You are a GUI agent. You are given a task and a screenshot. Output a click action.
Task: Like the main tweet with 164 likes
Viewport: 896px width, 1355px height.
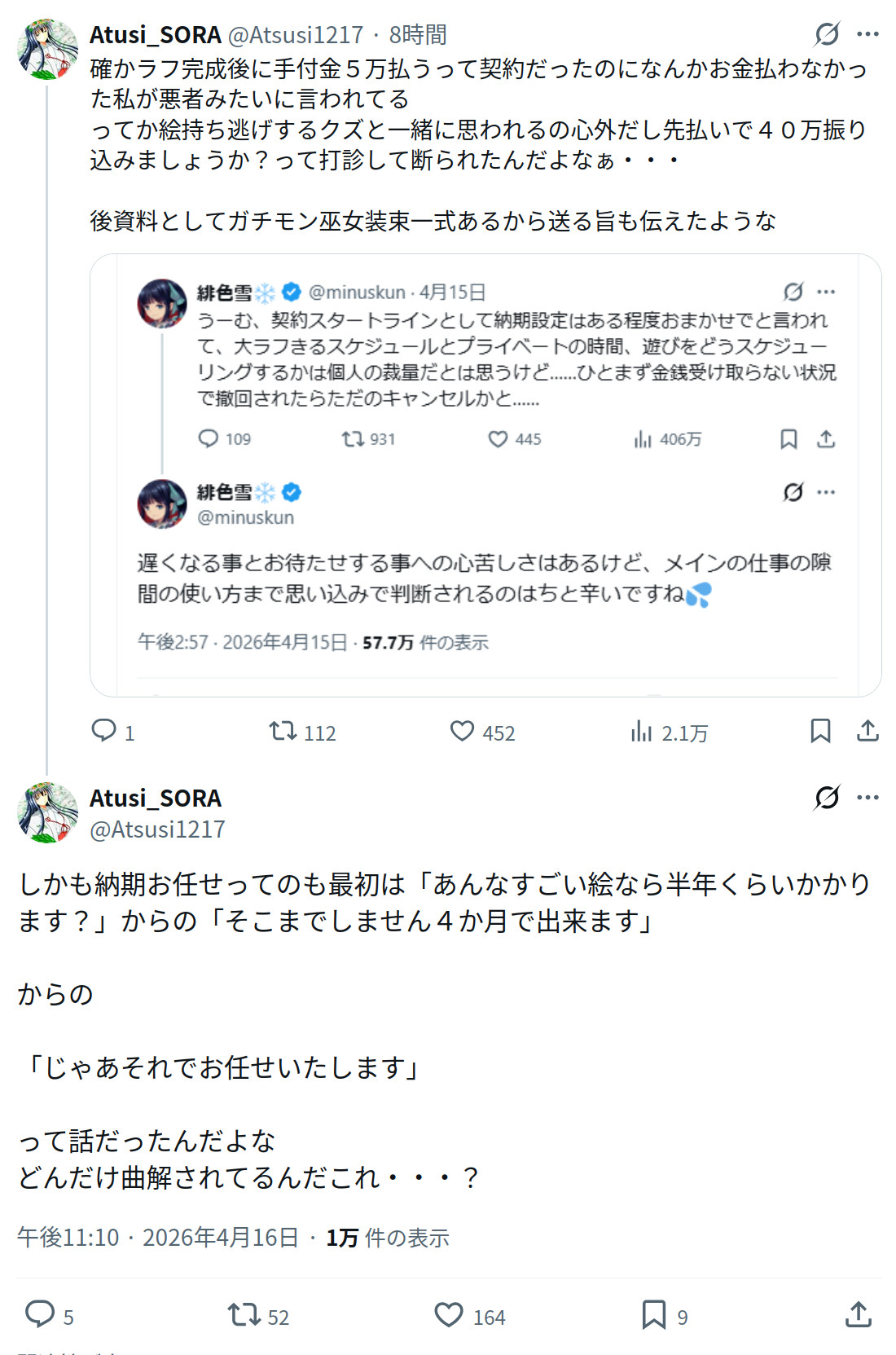(449, 1314)
